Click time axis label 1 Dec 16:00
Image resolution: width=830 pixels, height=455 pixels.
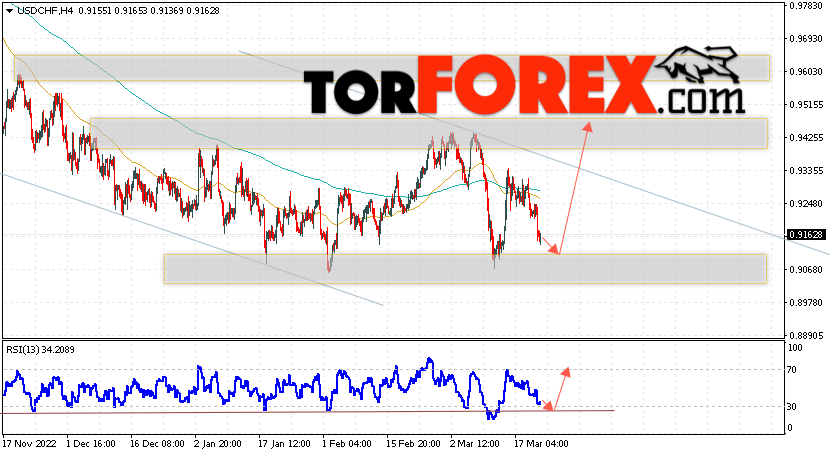pyautogui.click(x=91, y=443)
